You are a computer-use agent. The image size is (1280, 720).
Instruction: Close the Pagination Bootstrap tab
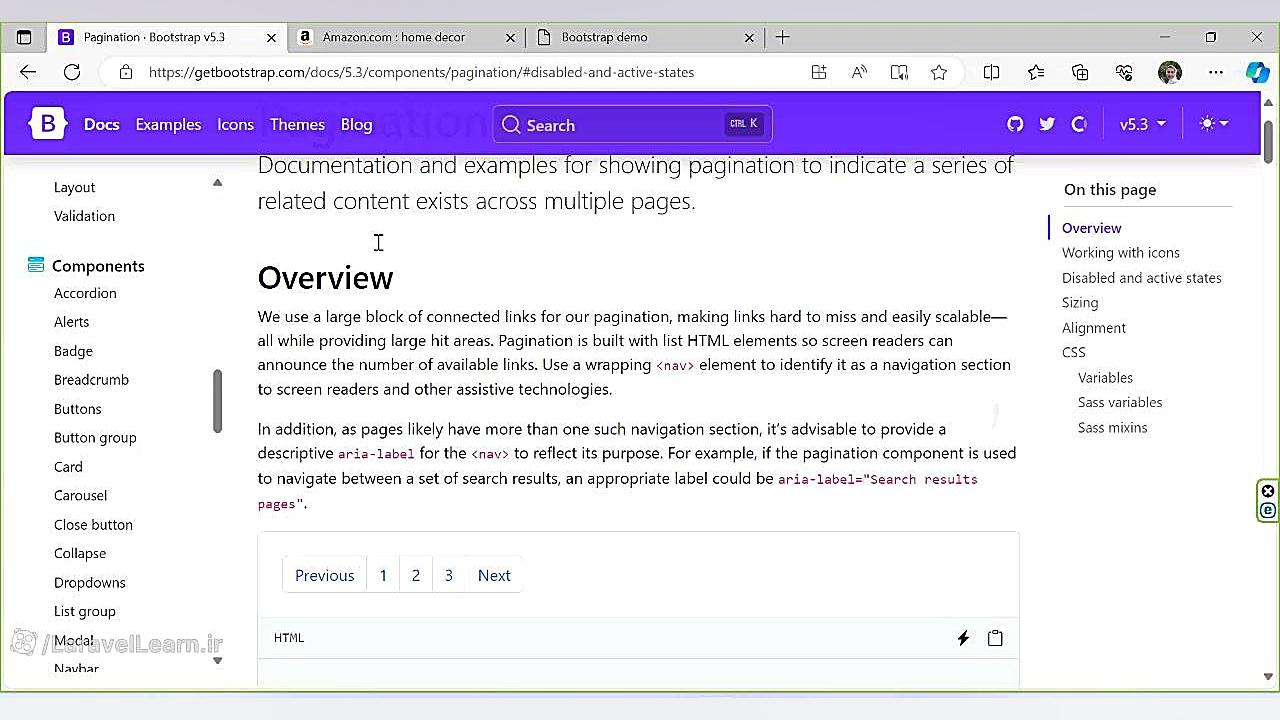tap(271, 37)
